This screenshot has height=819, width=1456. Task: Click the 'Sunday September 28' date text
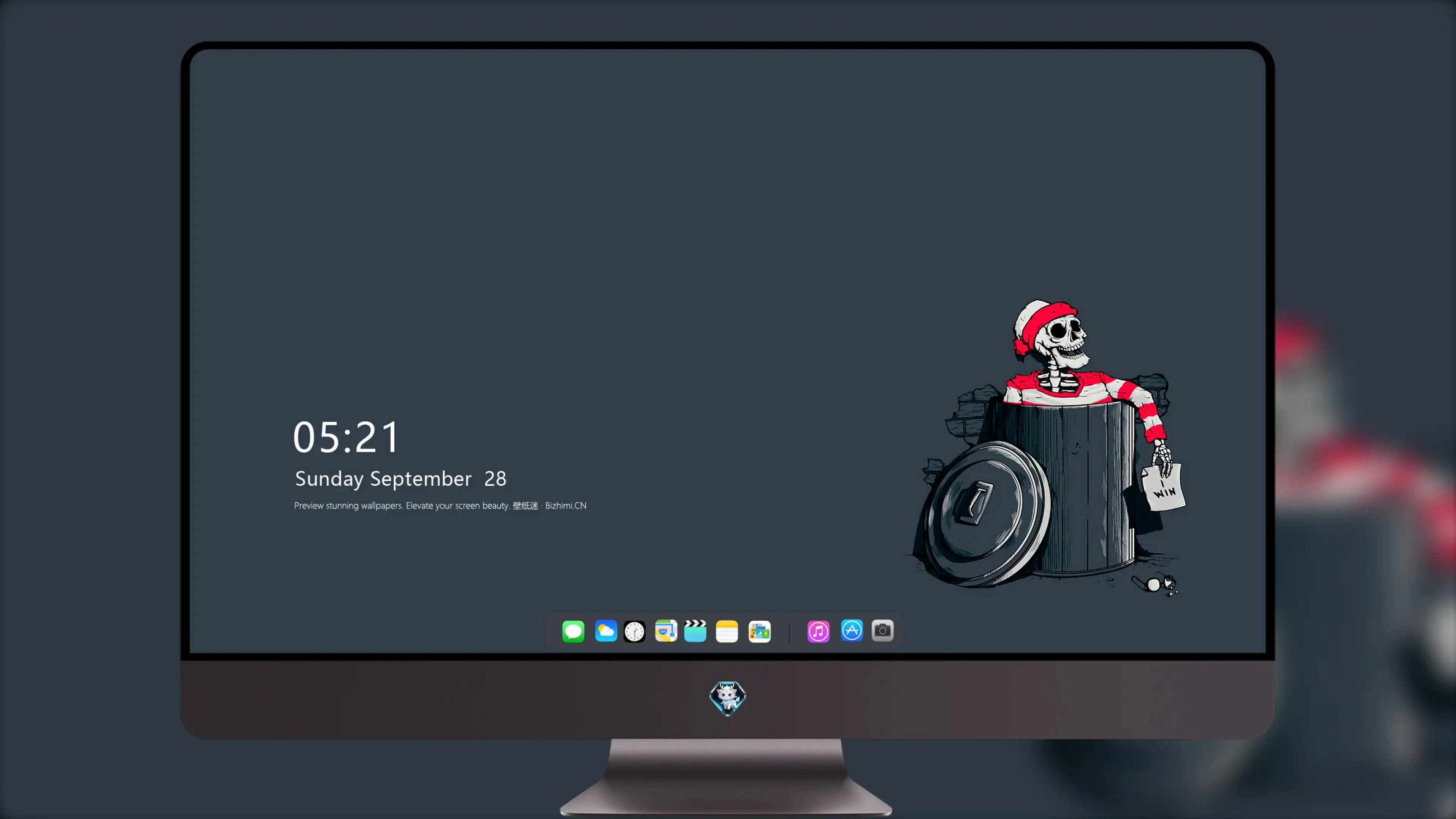pos(401,479)
